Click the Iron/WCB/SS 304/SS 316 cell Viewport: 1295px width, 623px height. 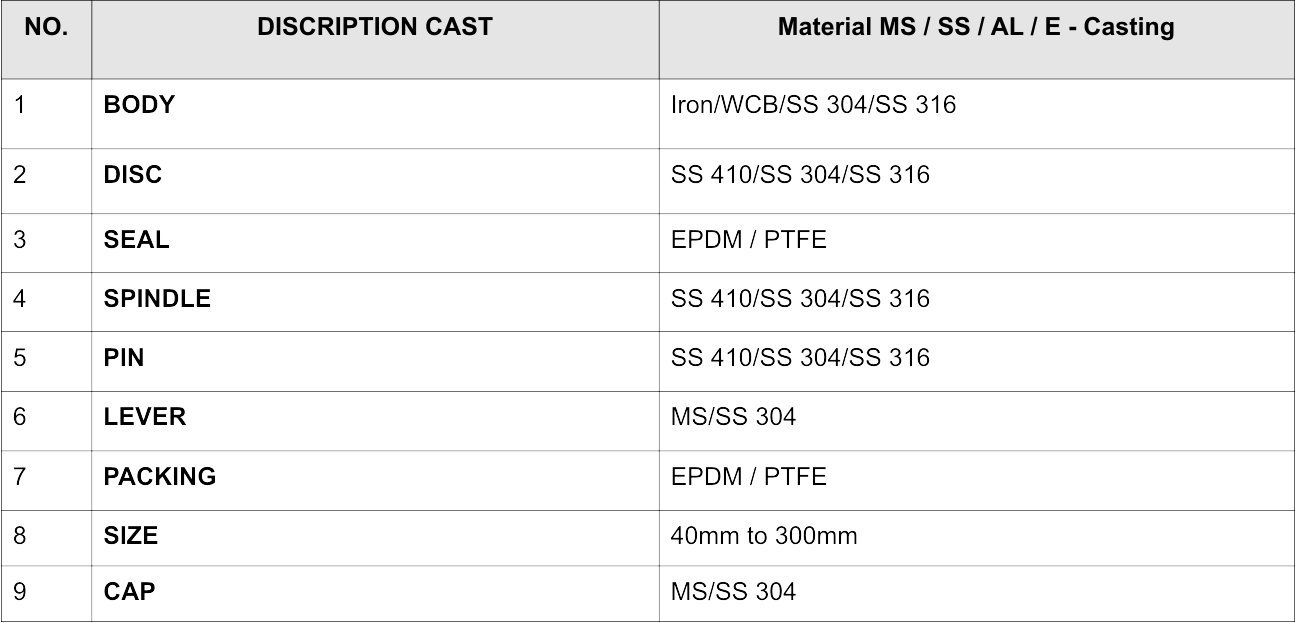tap(814, 105)
